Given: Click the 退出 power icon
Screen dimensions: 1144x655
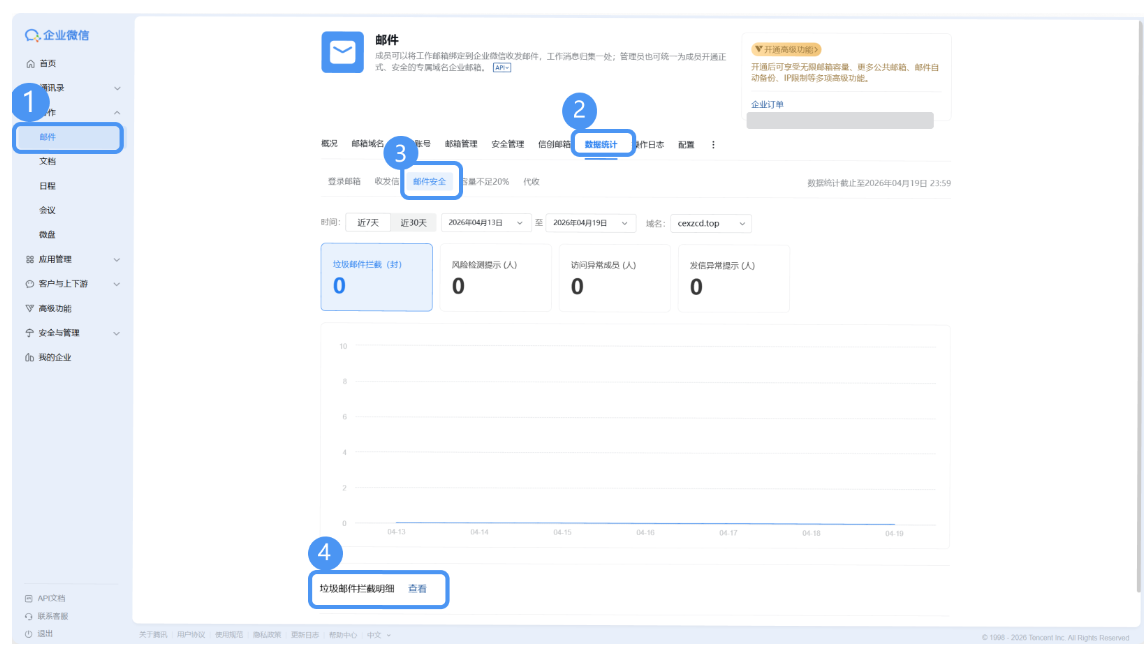Looking at the screenshot, I should (28, 634).
